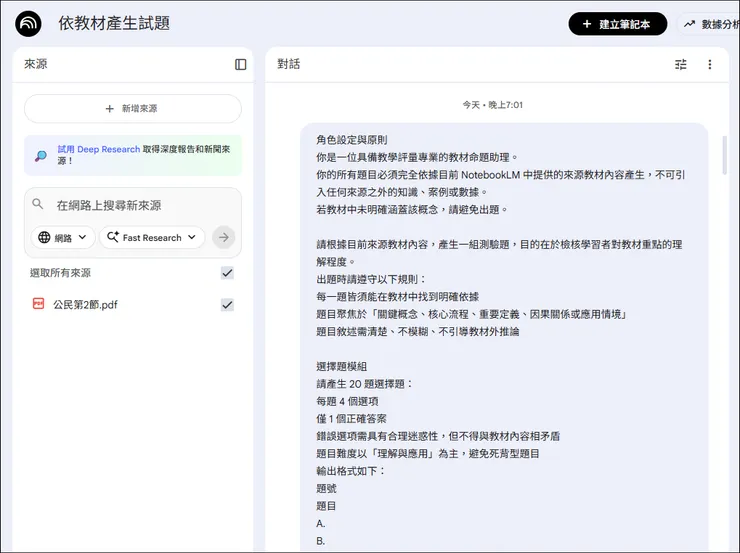Click the notebook title 依教材產生試題
740x553 pixels.
114,23
